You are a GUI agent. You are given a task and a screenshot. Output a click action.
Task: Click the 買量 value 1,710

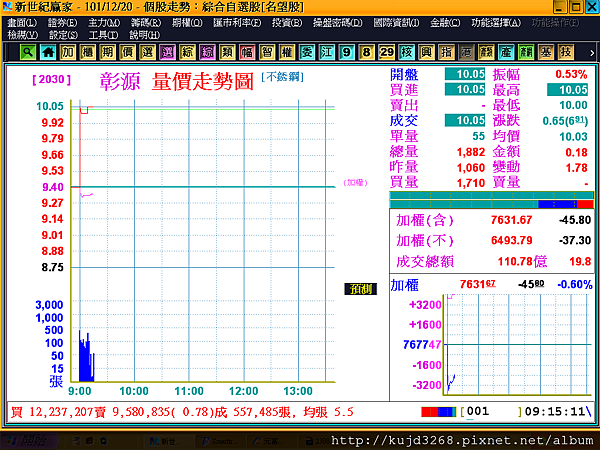point(471,183)
